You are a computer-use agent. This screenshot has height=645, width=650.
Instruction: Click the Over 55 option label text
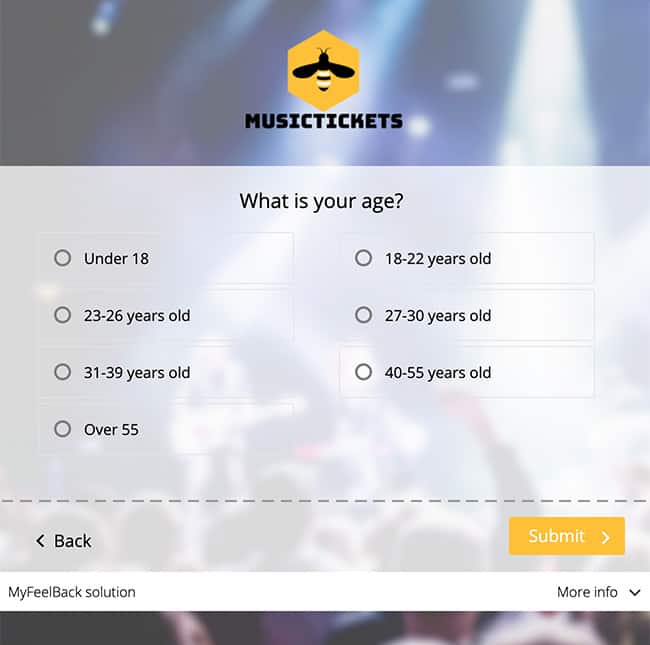pos(111,429)
